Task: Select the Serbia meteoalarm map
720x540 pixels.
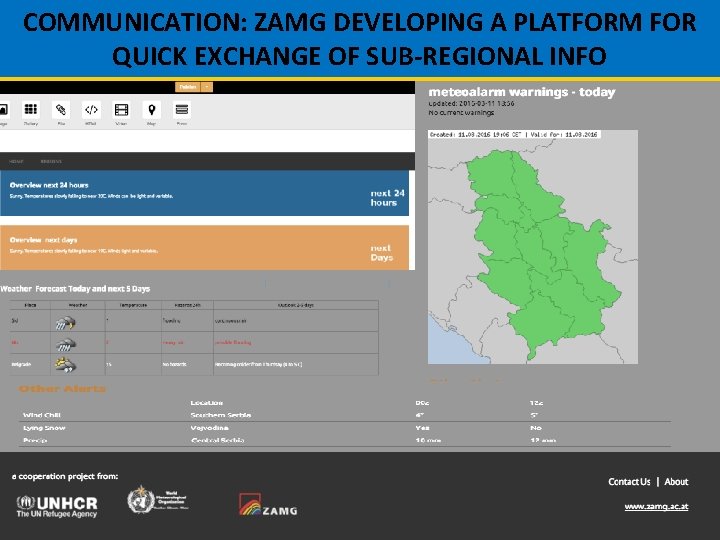Action: [x=533, y=247]
